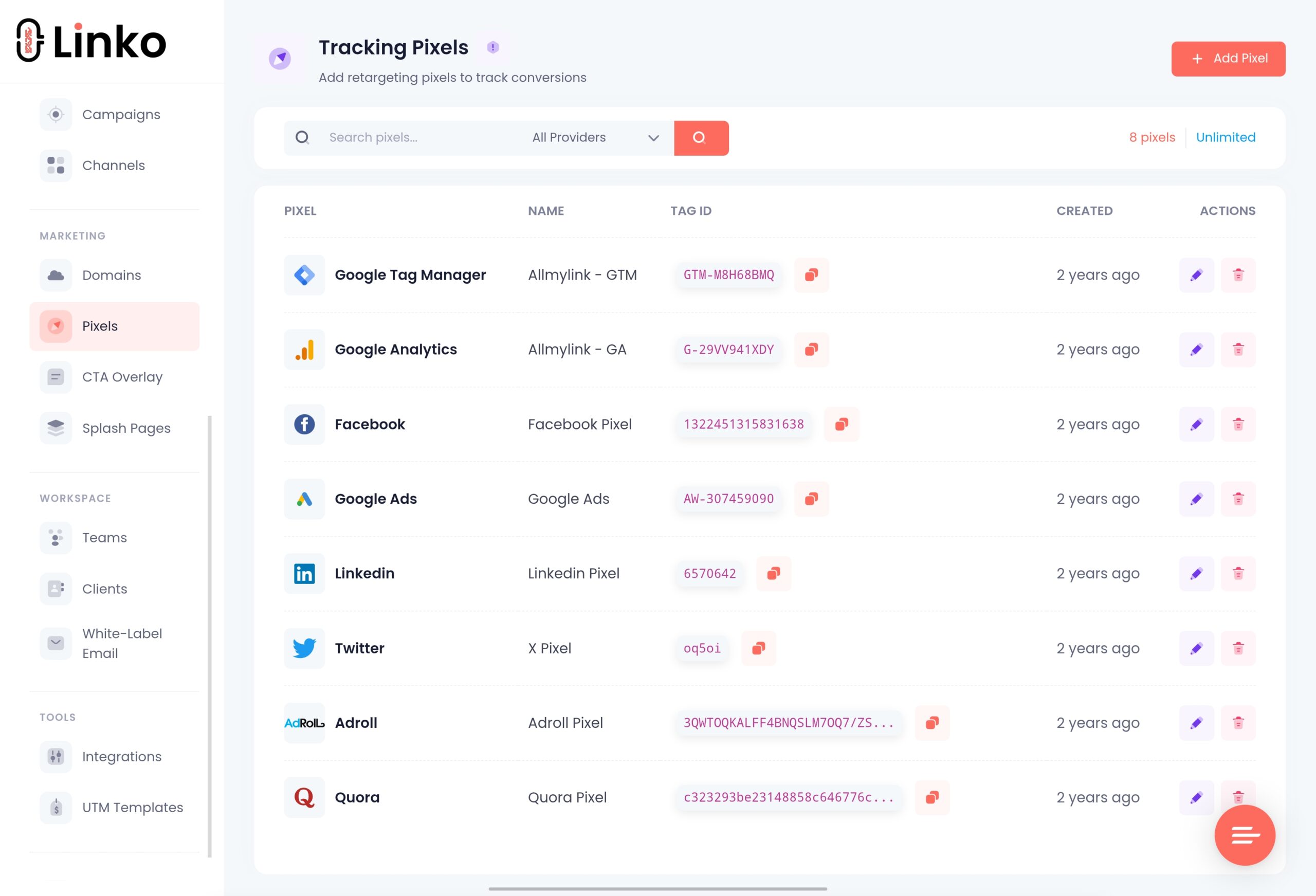Click the 1322451315831638 tag ID
This screenshot has height=896, width=1316.
(743, 424)
